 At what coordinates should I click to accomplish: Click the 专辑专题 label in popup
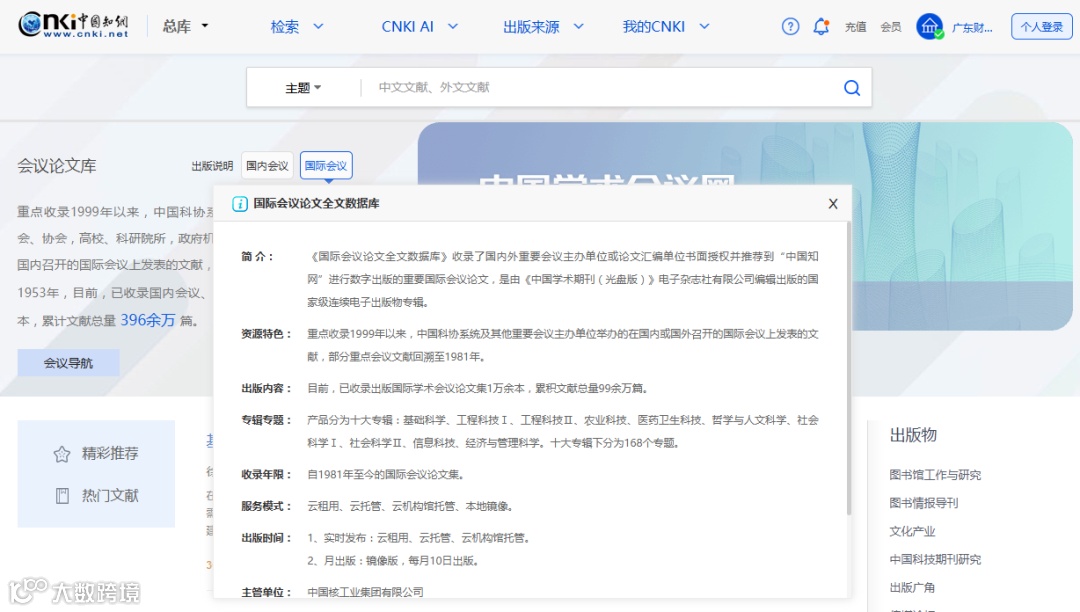pyautogui.click(x=267, y=420)
